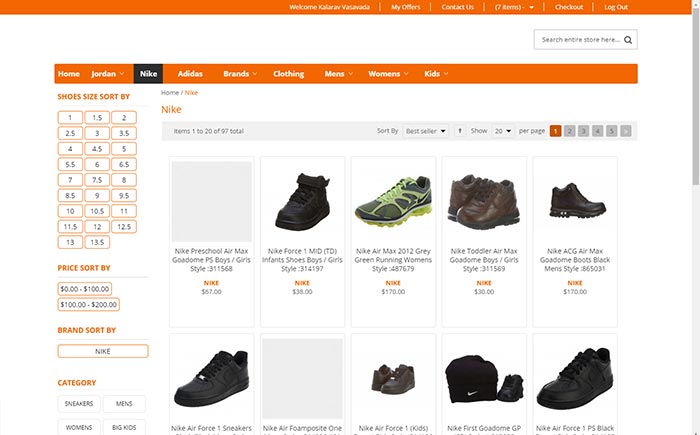The width and height of the screenshot is (700, 435).
Task: Click Home in the breadcrumb
Action: [x=170, y=92]
